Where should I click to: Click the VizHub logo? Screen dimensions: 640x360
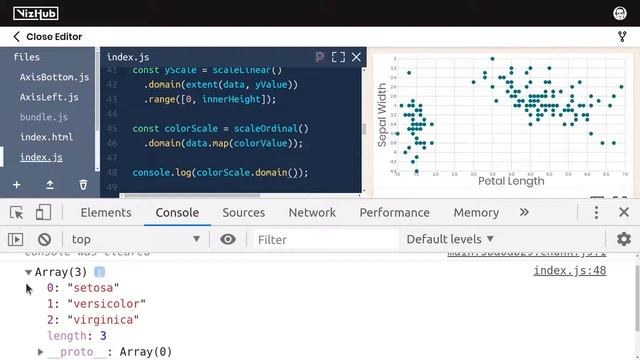pyautogui.click(x=36, y=13)
